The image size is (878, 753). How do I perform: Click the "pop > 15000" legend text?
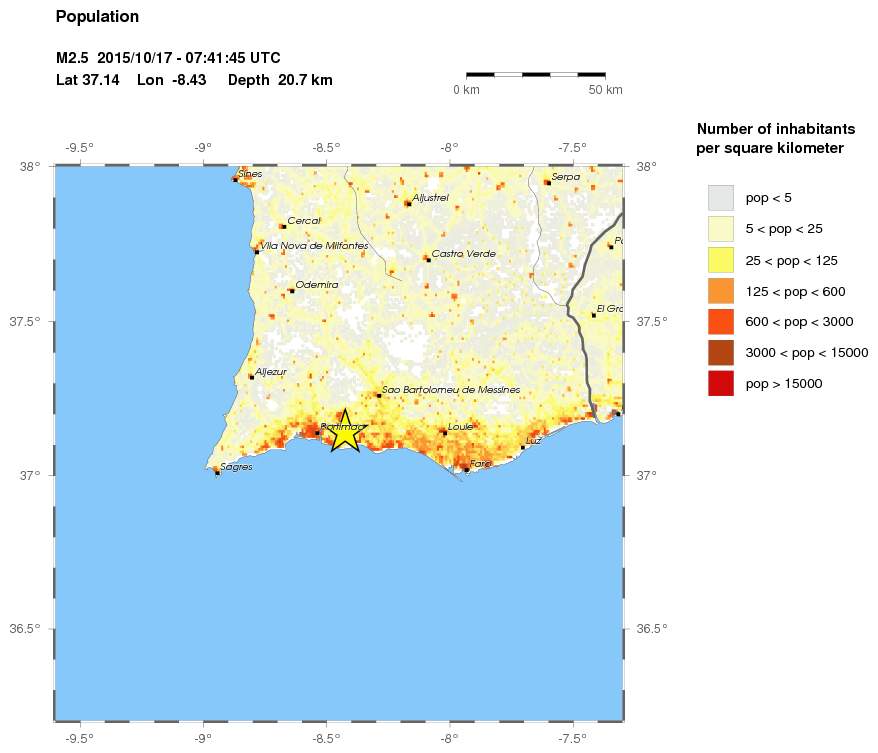click(x=784, y=383)
